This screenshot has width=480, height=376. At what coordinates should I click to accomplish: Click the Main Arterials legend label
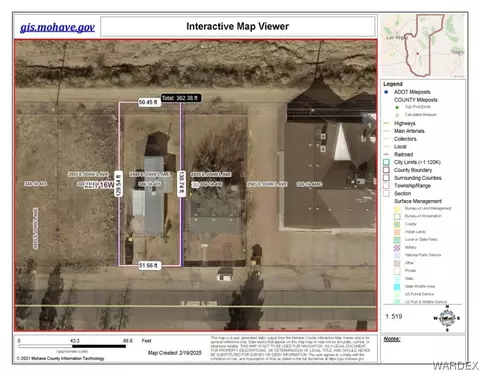(x=409, y=131)
